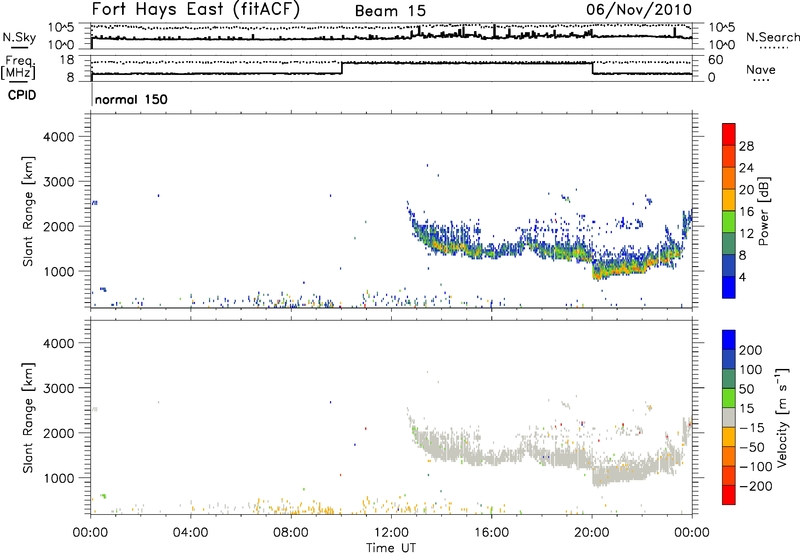Click the date '06/Nov/2010'
Image resolution: width=800 pixels, height=554 pixels.
(639, 10)
